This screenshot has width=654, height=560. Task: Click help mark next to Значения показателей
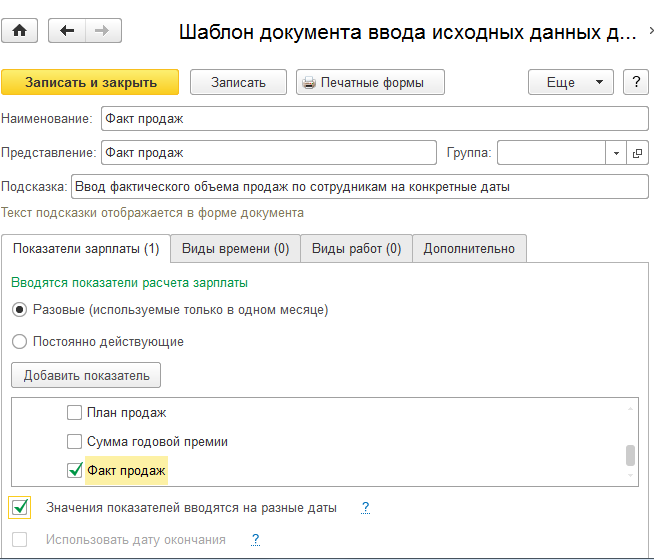(366, 508)
